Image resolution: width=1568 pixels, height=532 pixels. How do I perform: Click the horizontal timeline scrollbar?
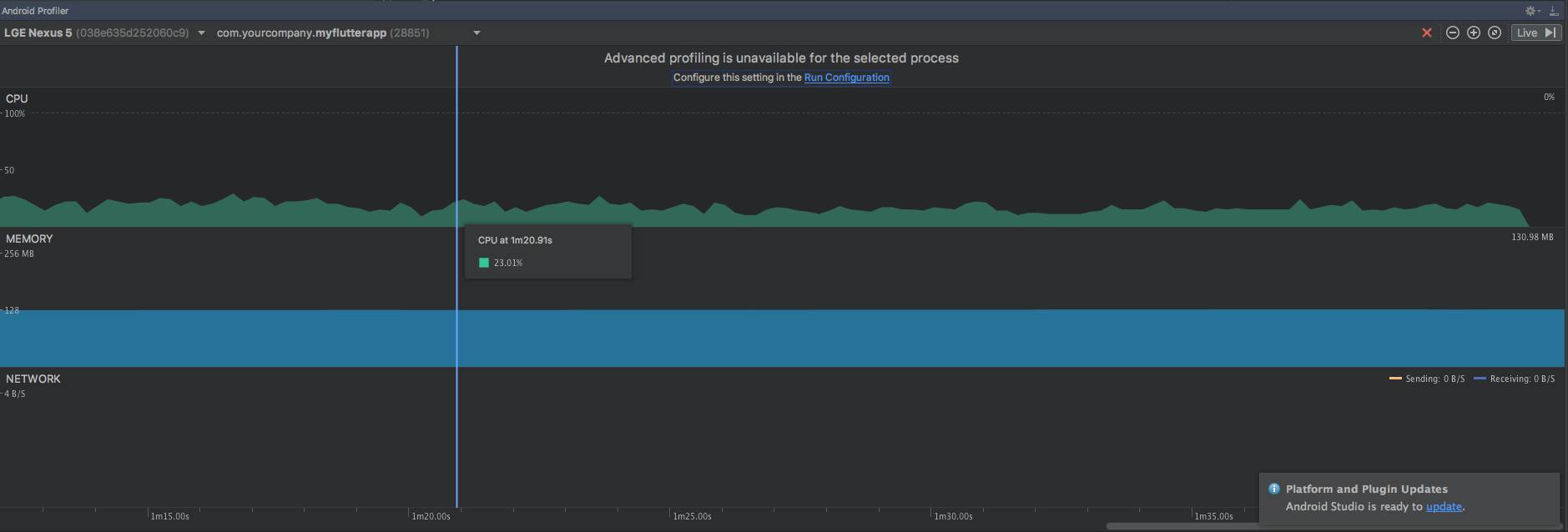tap(1185, 526)
